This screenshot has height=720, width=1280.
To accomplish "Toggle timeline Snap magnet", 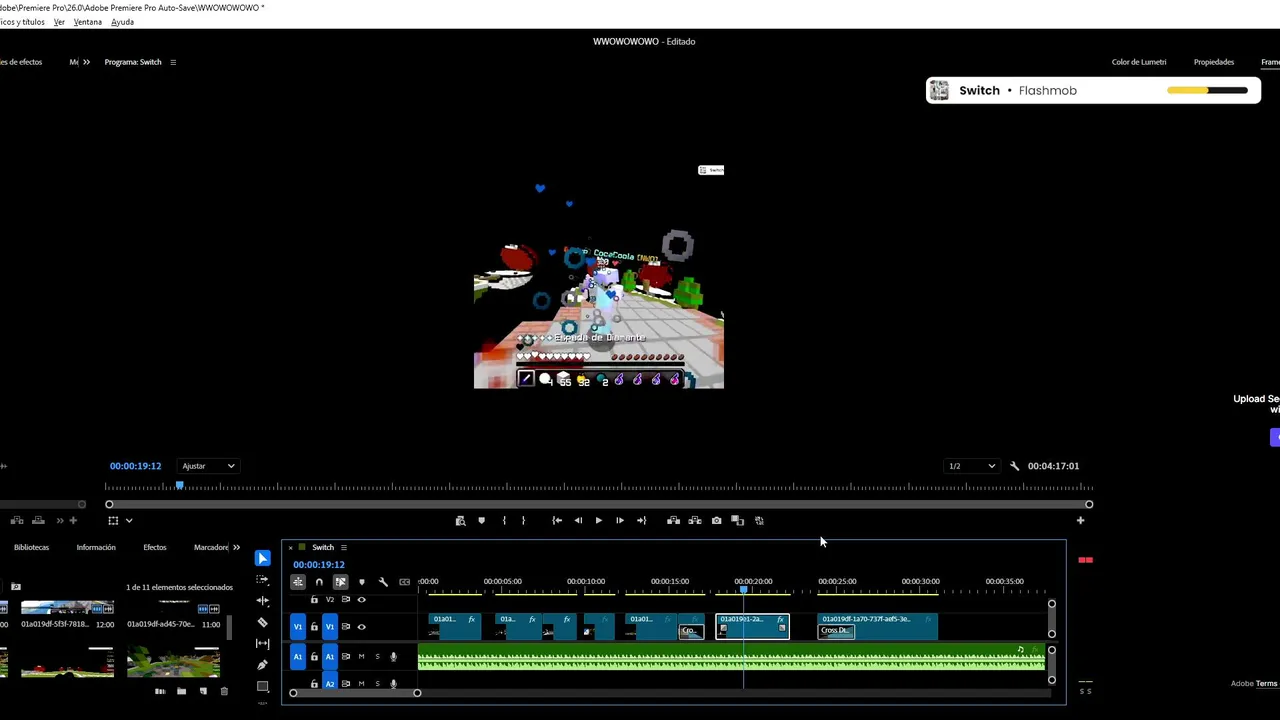I will (x=319, y=582).
